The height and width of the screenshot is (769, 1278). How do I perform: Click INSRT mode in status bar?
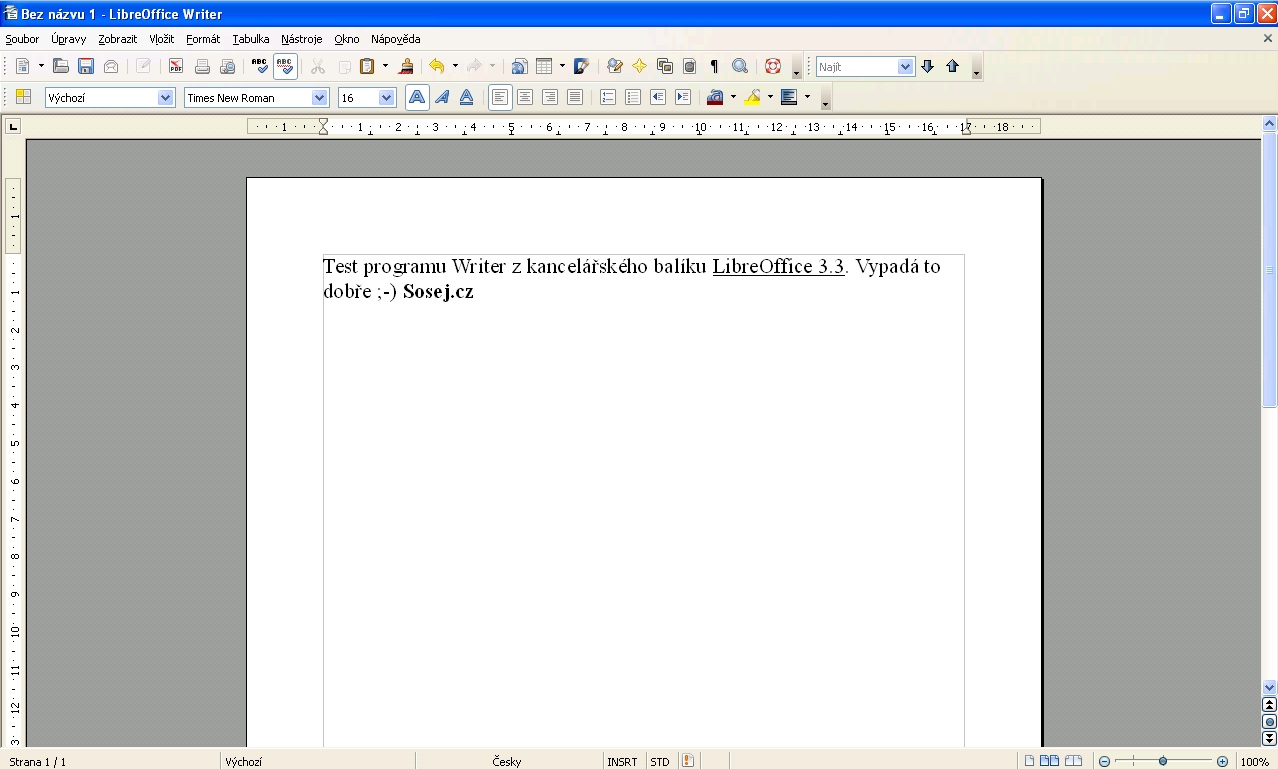click(622, 762)
